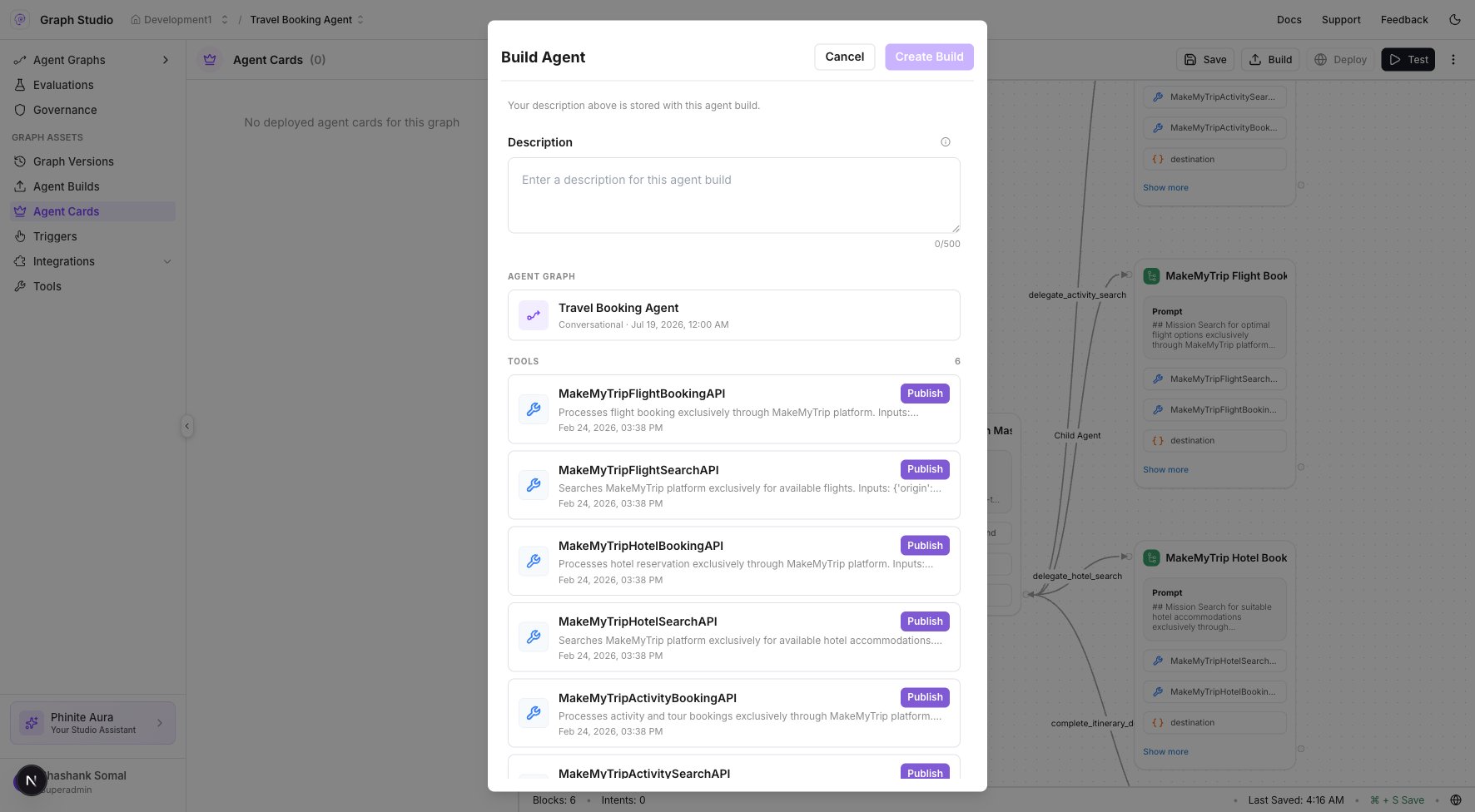
Task: Click the Flight Book node prompt box
Action: pyautogui.click(x=1214, y=329)
